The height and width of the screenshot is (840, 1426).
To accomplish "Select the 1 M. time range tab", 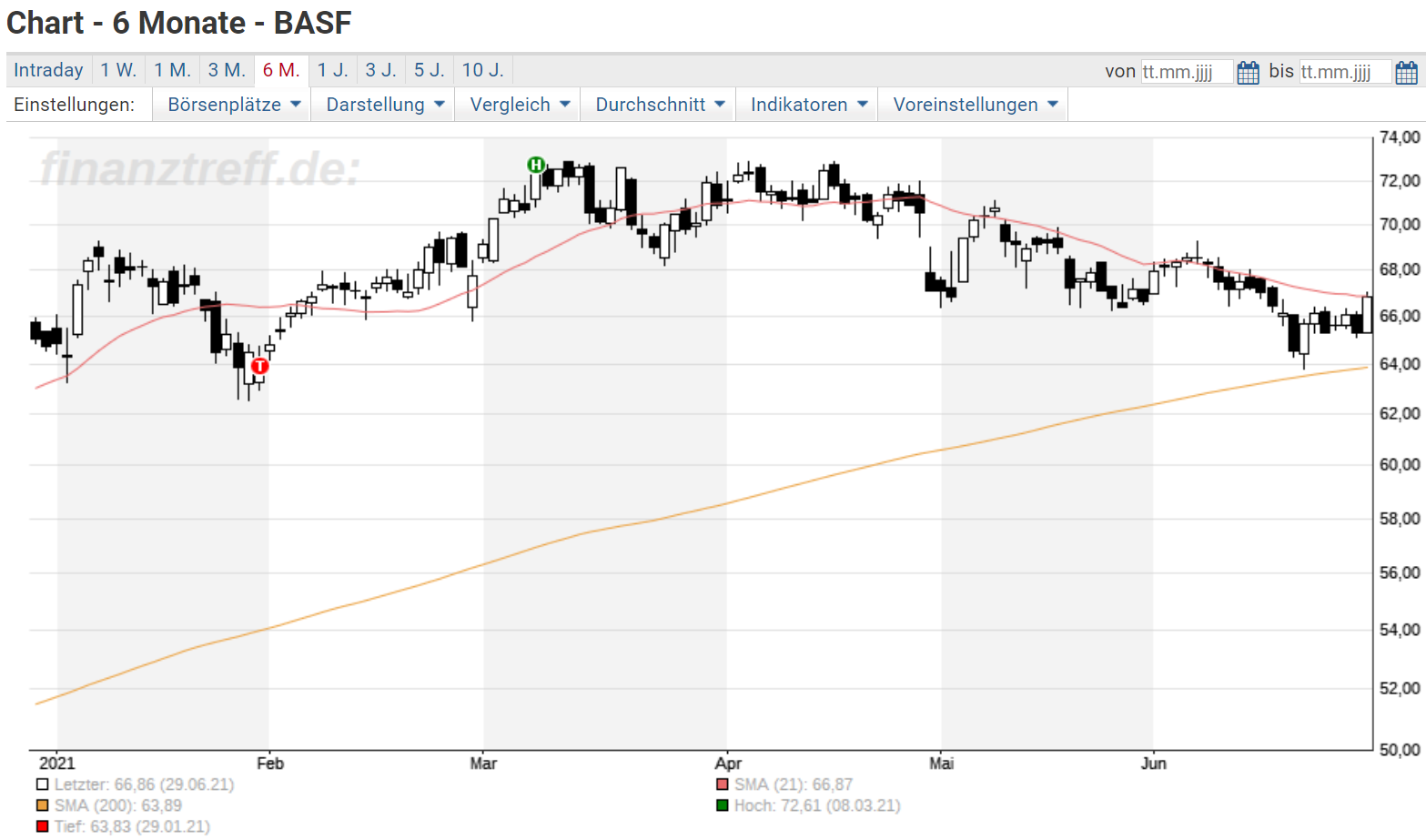I will [172, 70].
